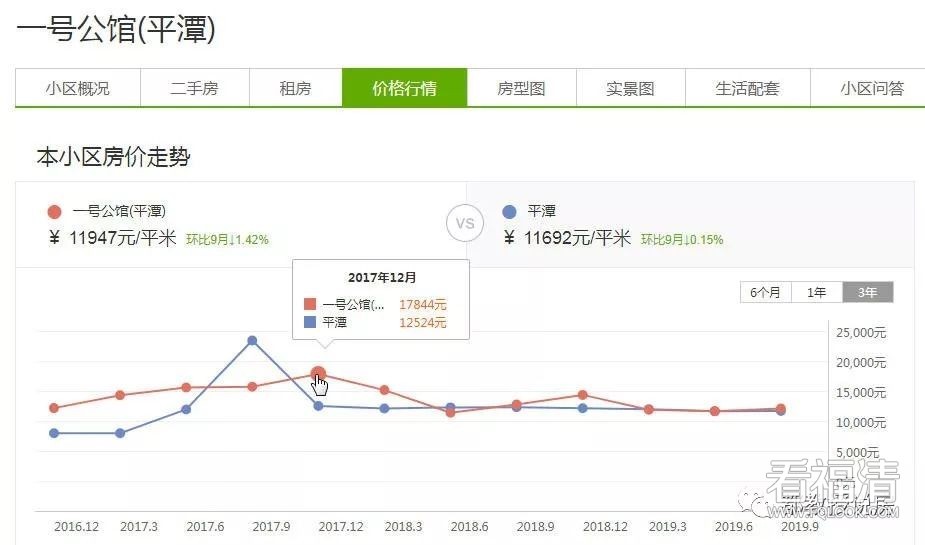925x545 pixels.
Task: Click the blue tooltip swatch for 平潭
Action: coord(310,323)
